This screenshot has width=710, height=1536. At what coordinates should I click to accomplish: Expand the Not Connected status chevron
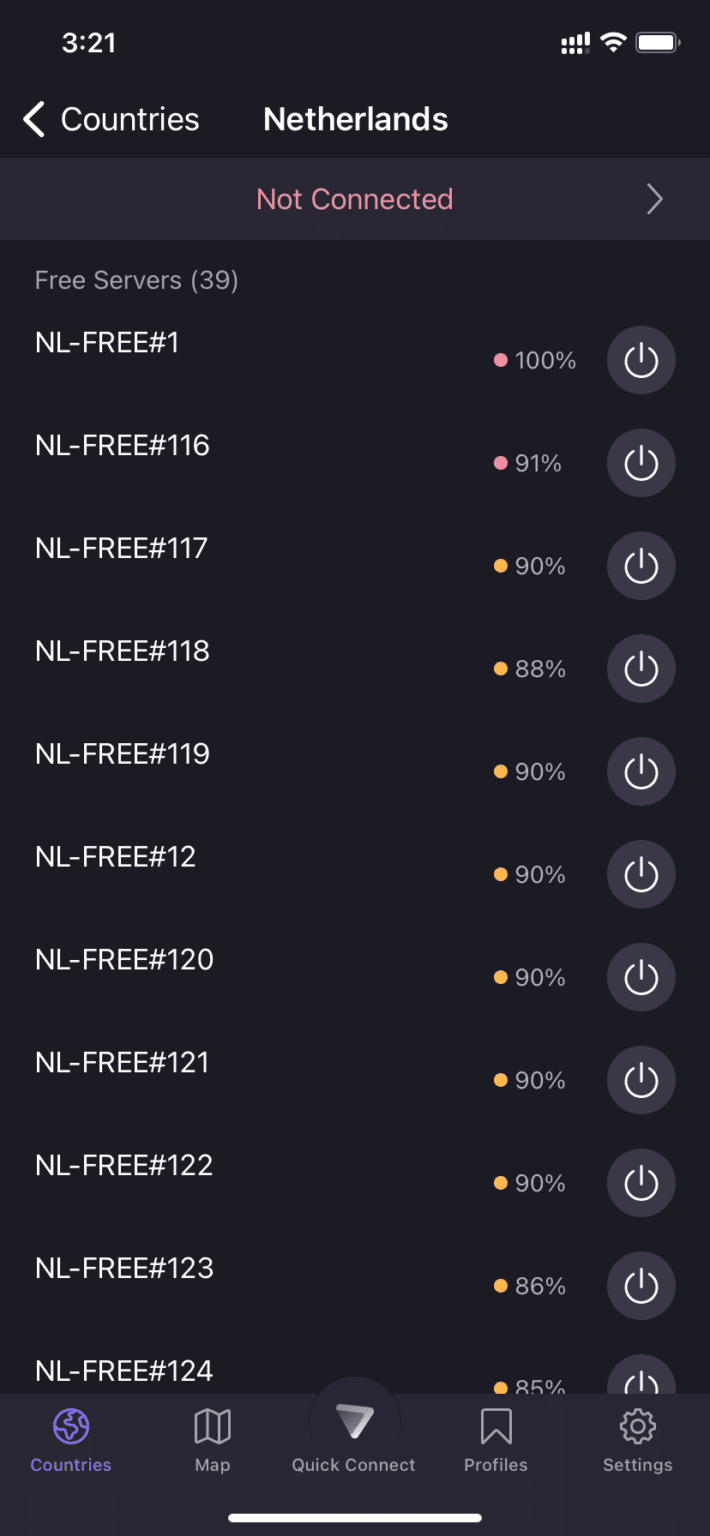655,199
